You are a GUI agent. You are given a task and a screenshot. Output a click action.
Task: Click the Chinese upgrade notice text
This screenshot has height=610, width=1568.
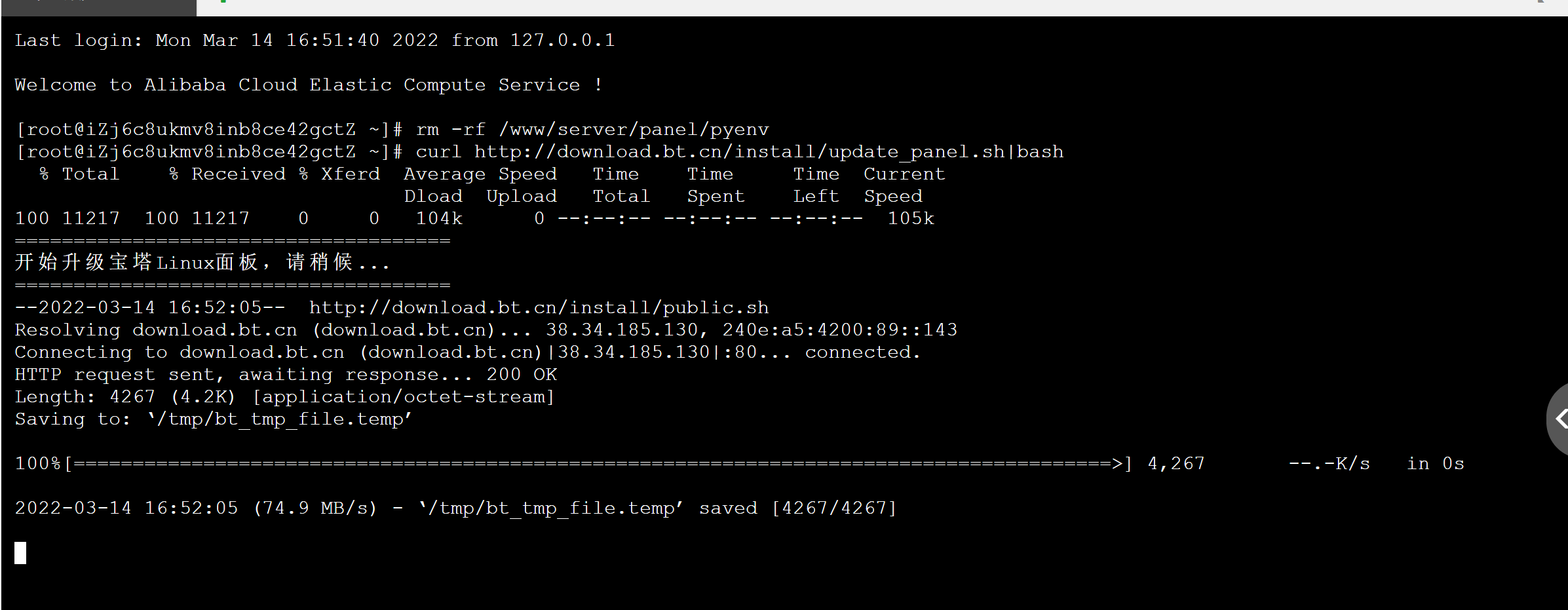click(202, 262)
